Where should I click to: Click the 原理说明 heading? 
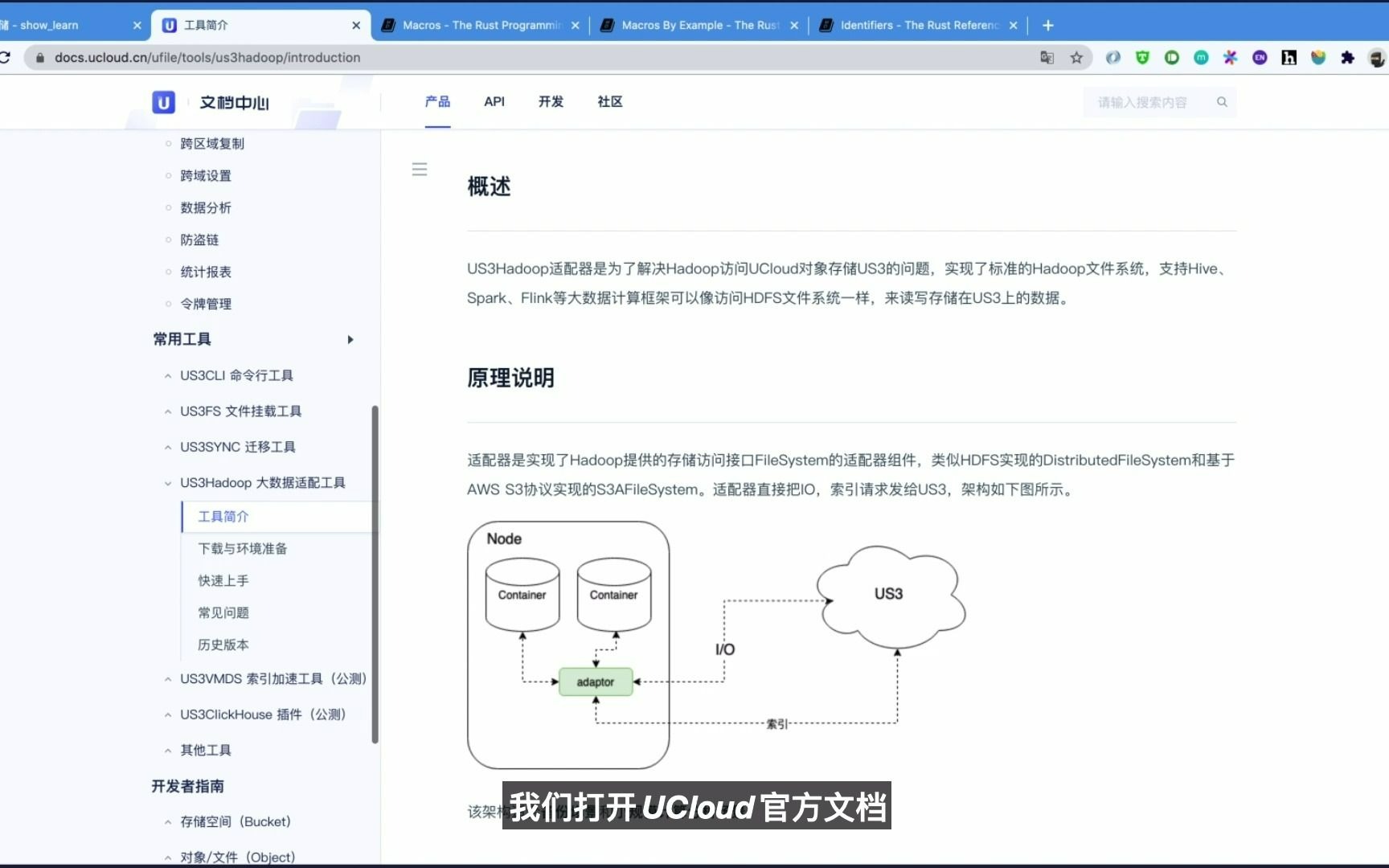point(510,378)
